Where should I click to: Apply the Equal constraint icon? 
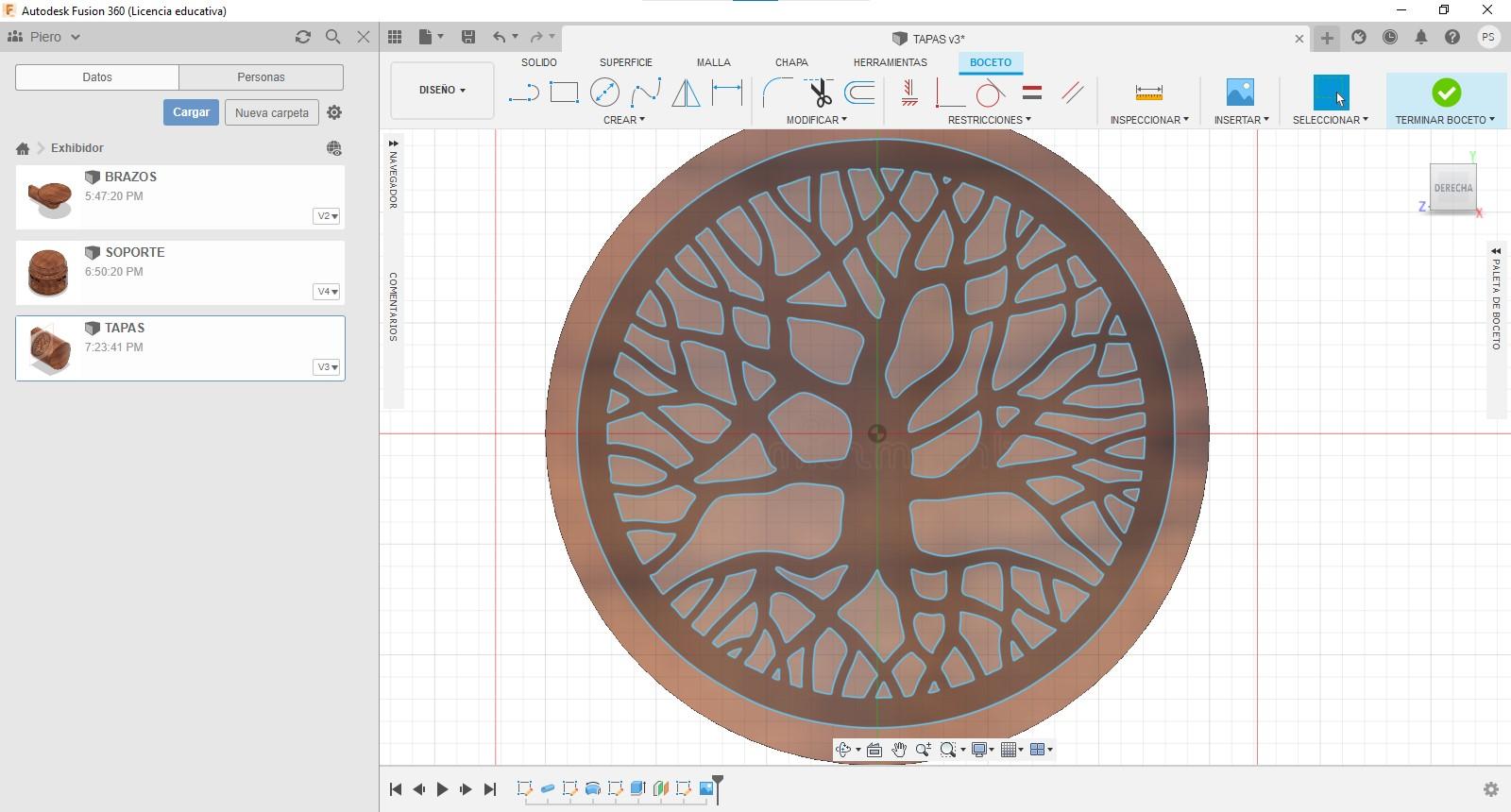click(x=1032, y=93)
